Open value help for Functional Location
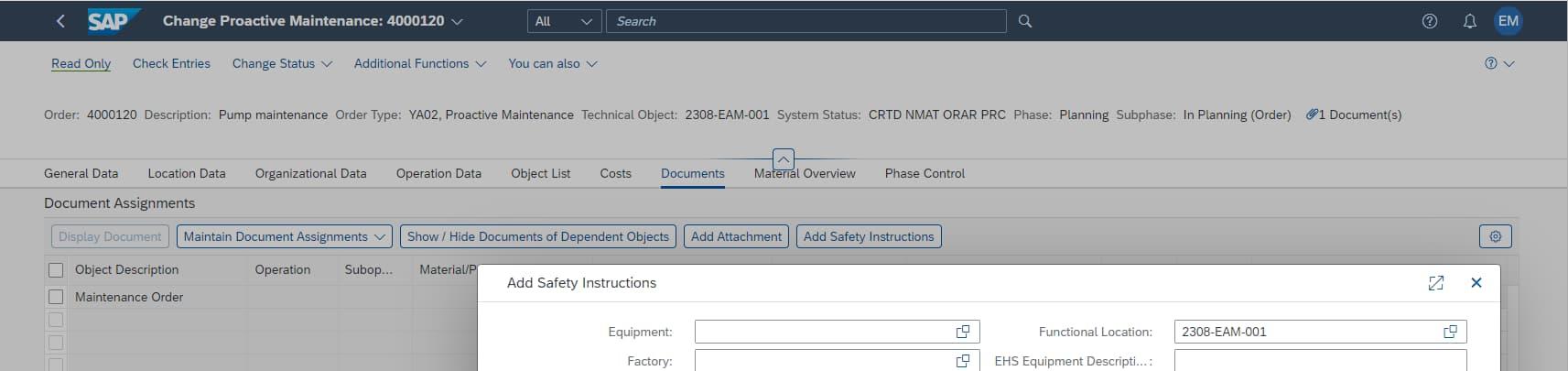1568x371 pixels. coord(1450,332)
